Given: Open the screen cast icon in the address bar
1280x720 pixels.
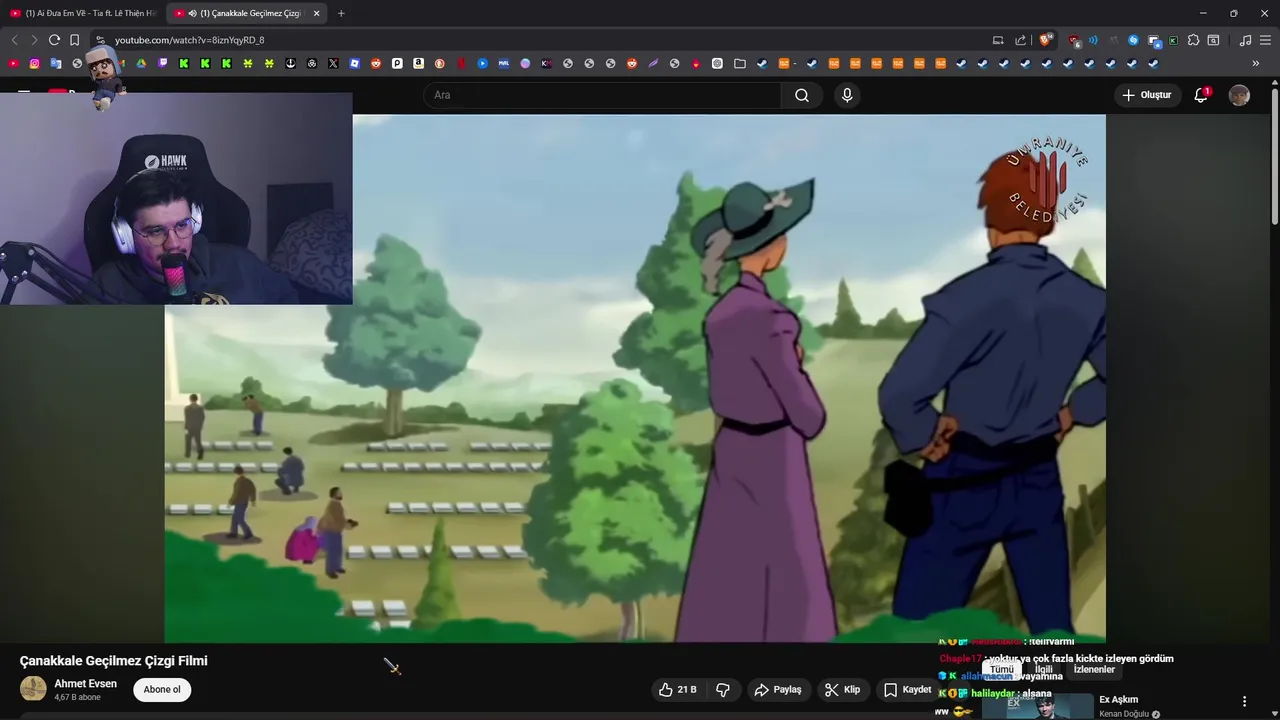Looking at the screenshot, I should (x=998, y=40).
